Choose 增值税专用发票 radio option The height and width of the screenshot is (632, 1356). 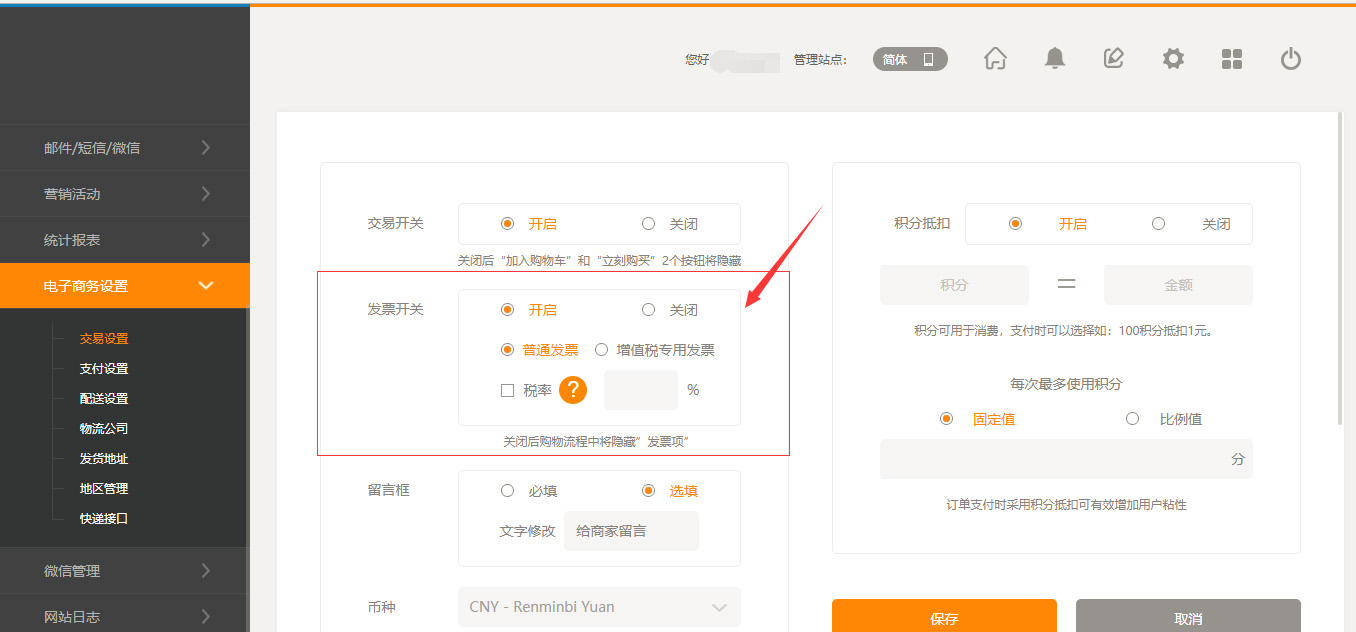[602, 350]
